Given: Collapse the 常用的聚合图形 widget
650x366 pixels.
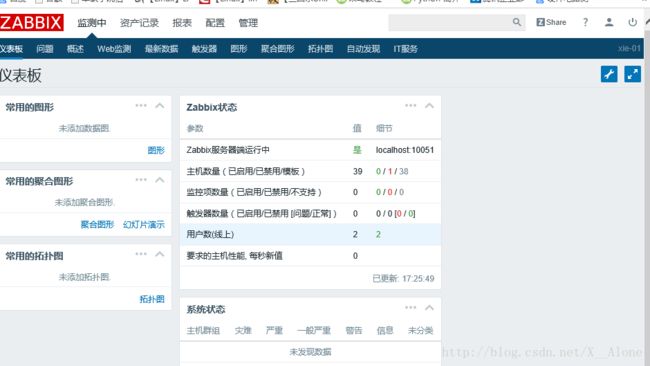Looking at the screenshot, I should 160,180.
